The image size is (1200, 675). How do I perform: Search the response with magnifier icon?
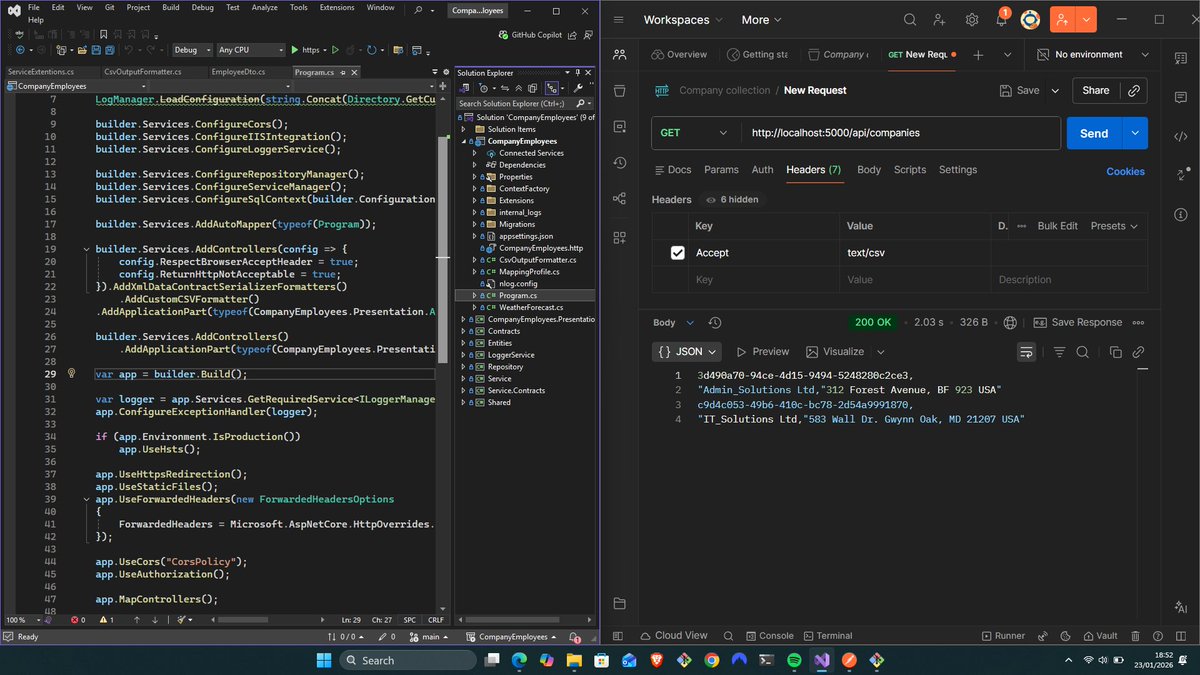1082,352
